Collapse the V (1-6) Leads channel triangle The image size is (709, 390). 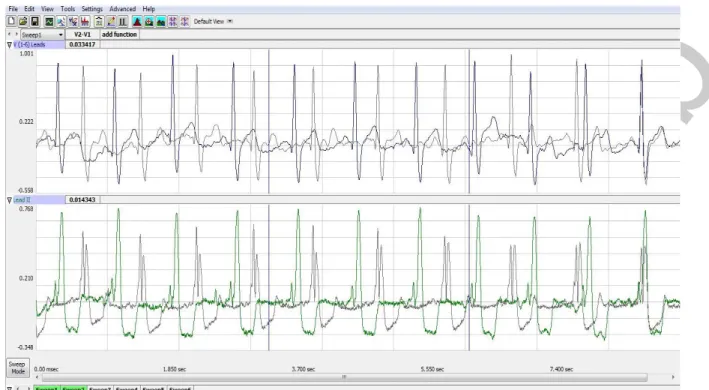click(x=9, y=45)
